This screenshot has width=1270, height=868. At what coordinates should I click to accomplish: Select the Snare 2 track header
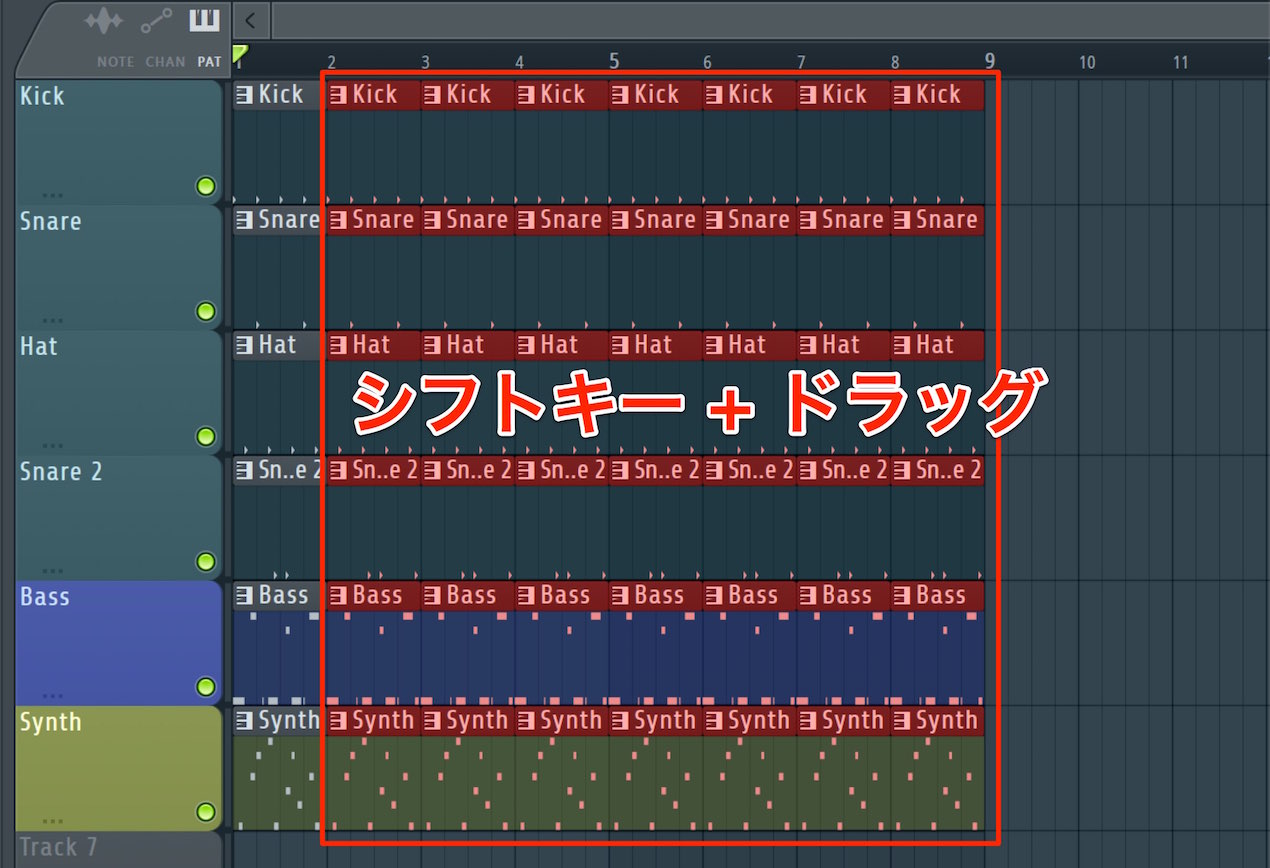pos(119,517)
